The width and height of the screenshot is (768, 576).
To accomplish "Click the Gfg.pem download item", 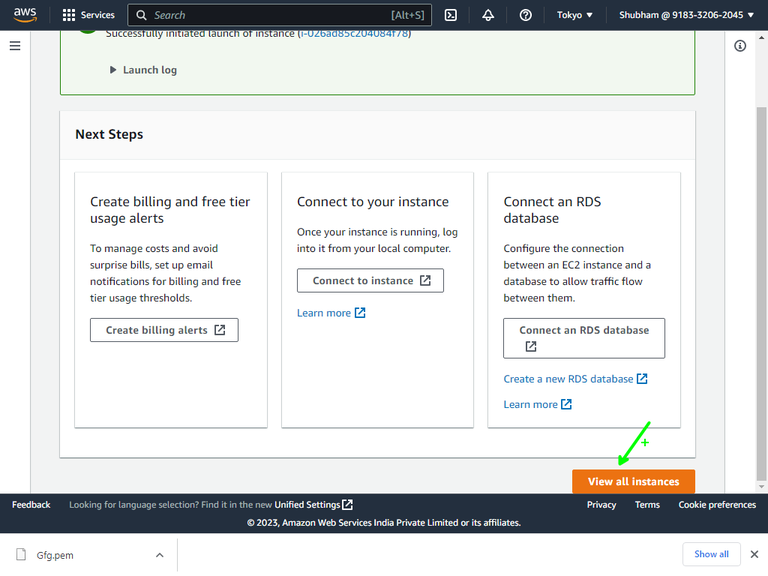I will click(x=88, y=554).
